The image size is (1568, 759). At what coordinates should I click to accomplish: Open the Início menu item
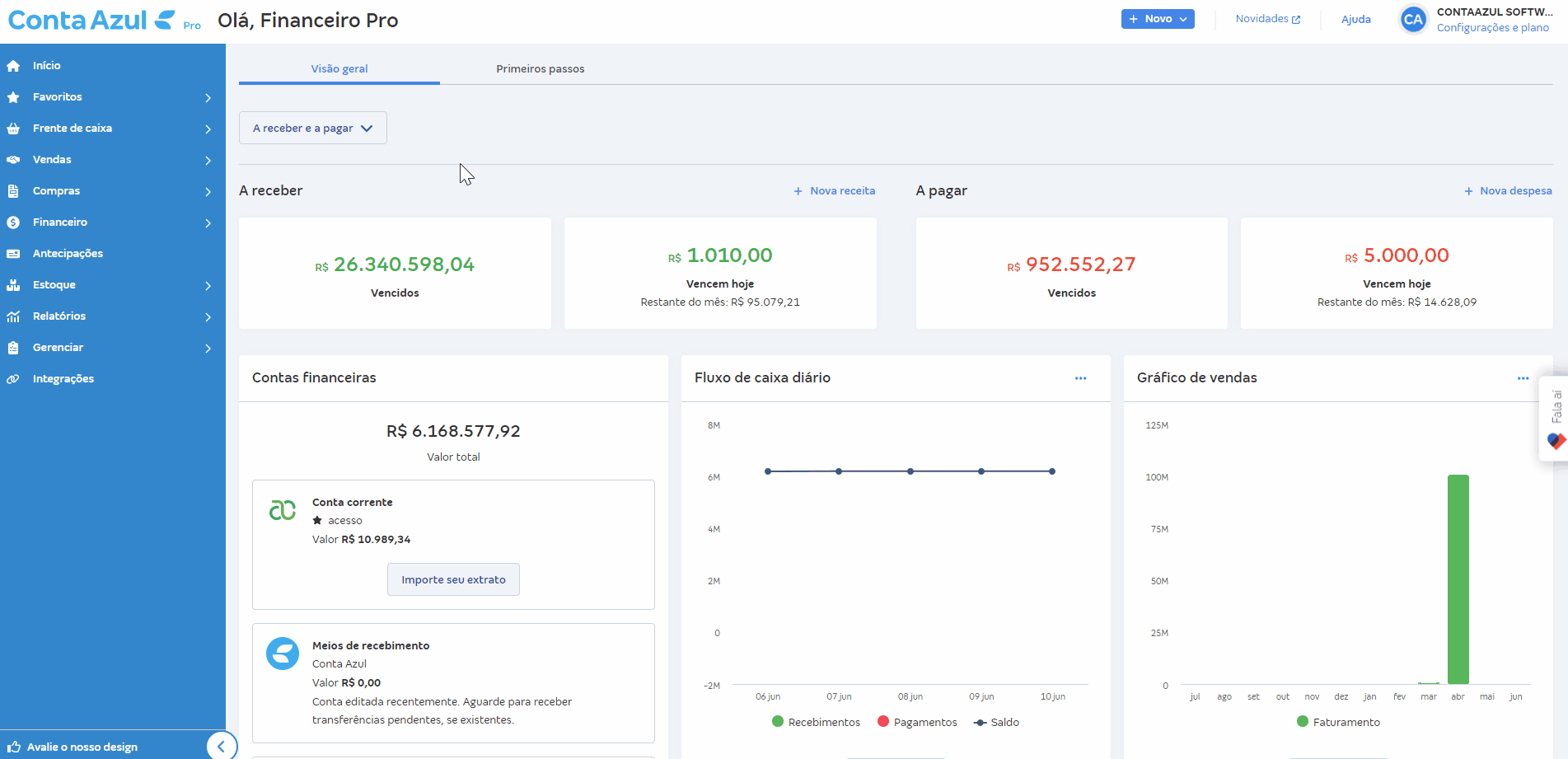coord(113,66)
